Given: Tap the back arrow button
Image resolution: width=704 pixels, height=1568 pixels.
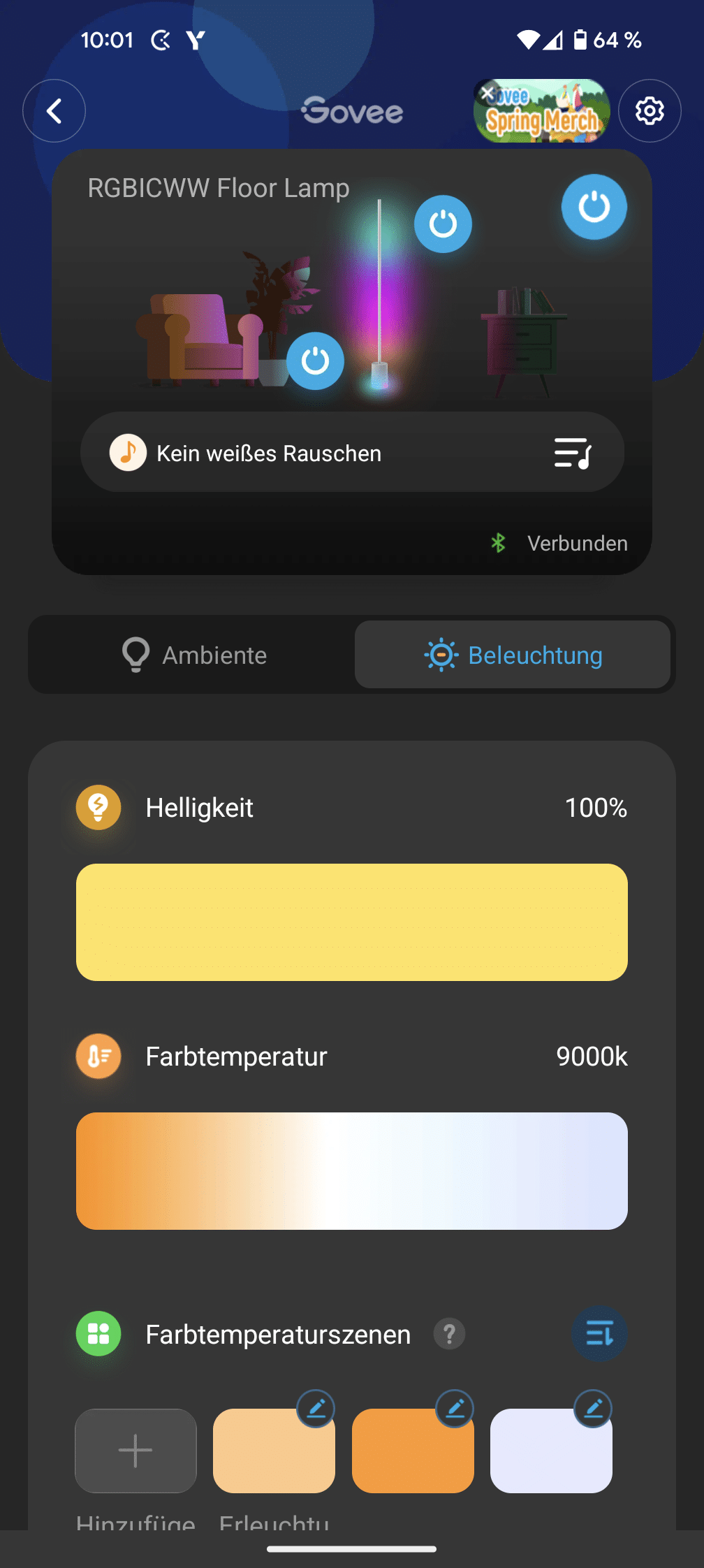Looking at the screenshot, I should [x=54, y=111].
